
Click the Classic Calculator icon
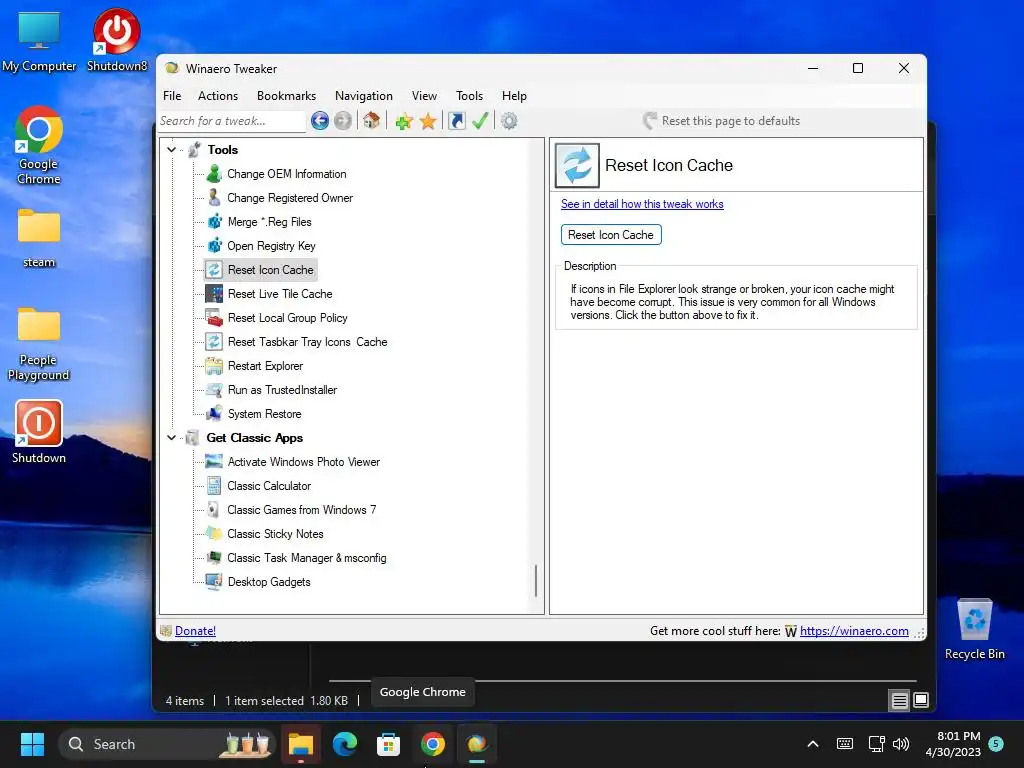pos(214,486)
